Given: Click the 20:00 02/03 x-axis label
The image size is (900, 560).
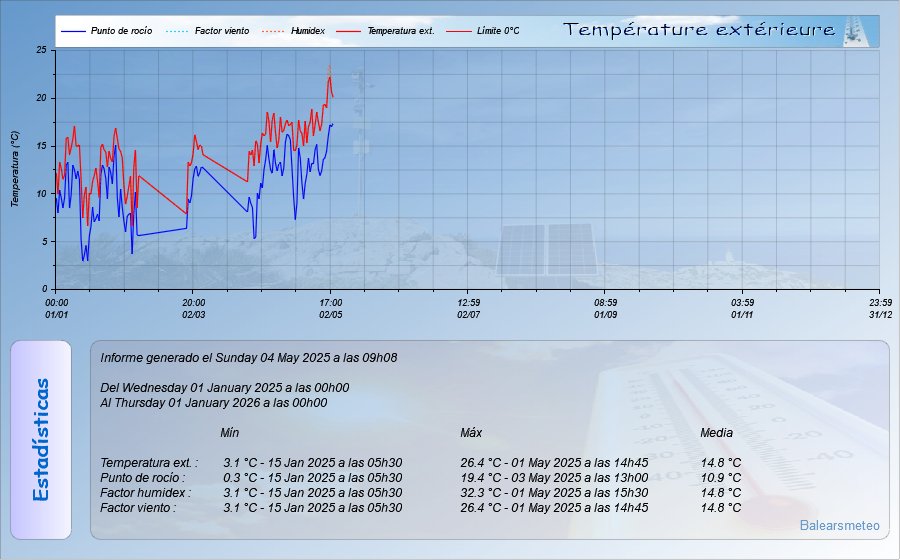Looking at the screenshot, I should [x=193, y=309].
